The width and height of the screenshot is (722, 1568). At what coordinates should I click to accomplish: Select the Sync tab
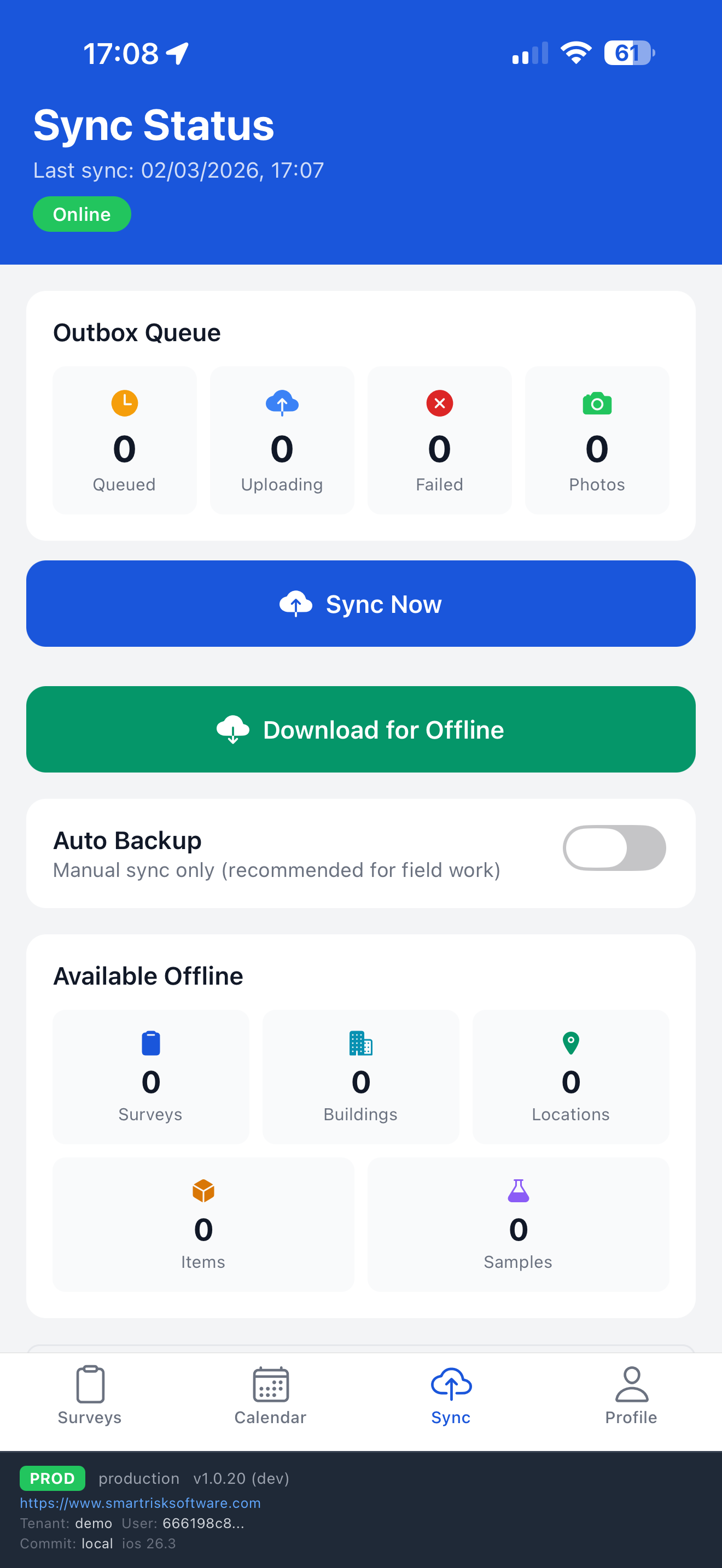coord(451,1395)
